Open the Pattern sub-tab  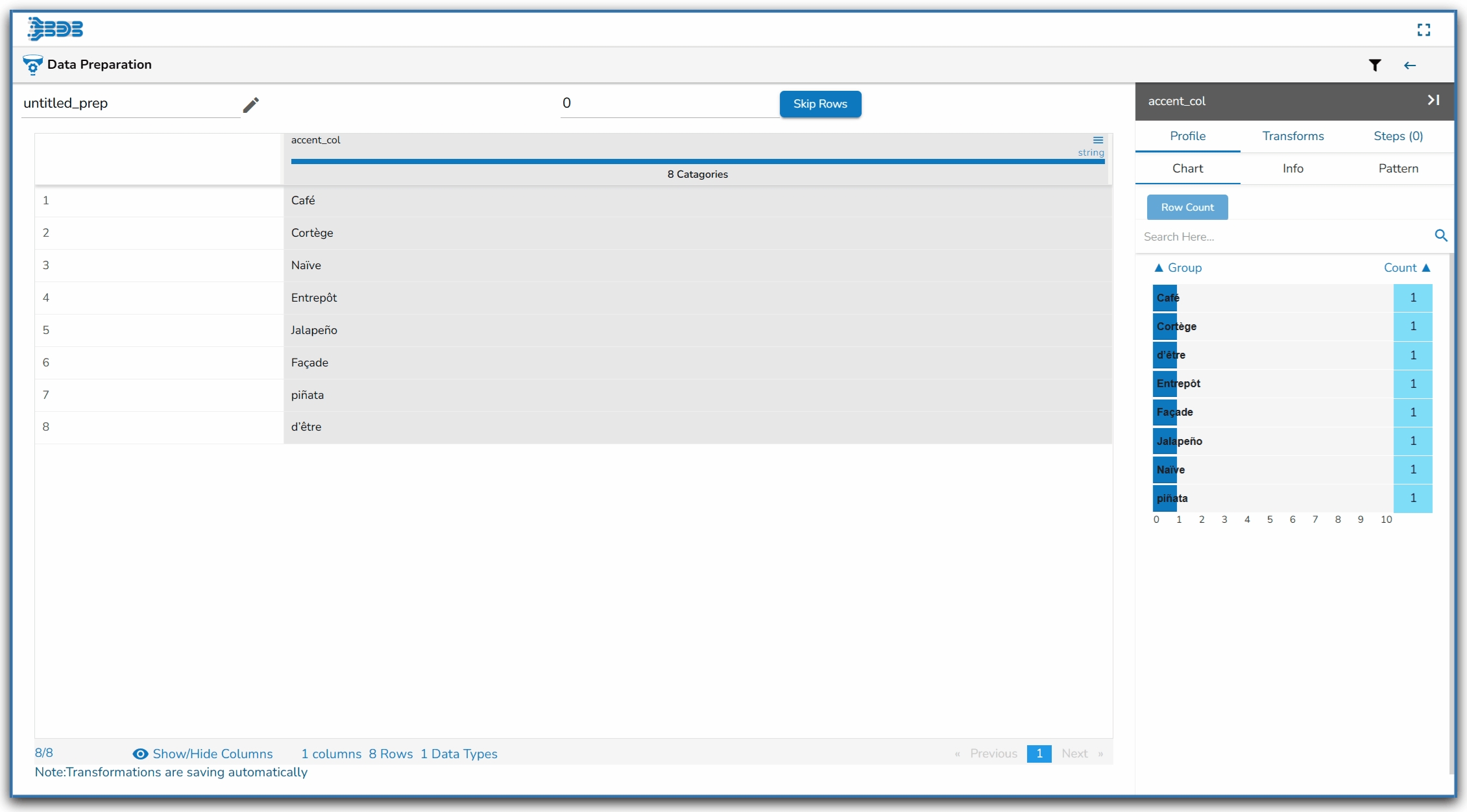[x=1398, y=169]
